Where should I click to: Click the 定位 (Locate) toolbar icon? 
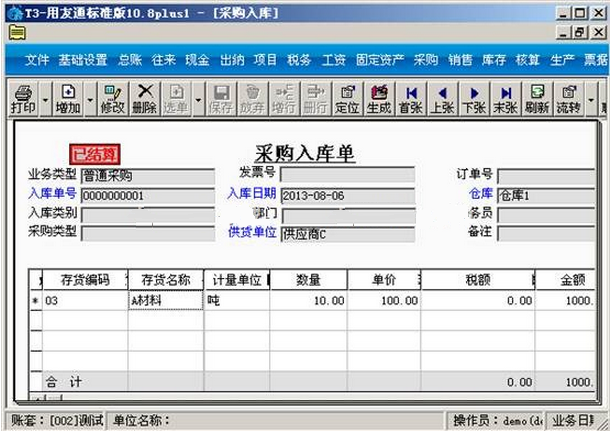tap(347, 98)
